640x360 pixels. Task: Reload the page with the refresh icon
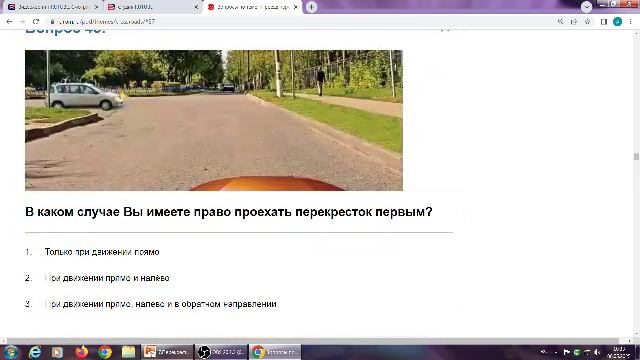tap(36, 22)
